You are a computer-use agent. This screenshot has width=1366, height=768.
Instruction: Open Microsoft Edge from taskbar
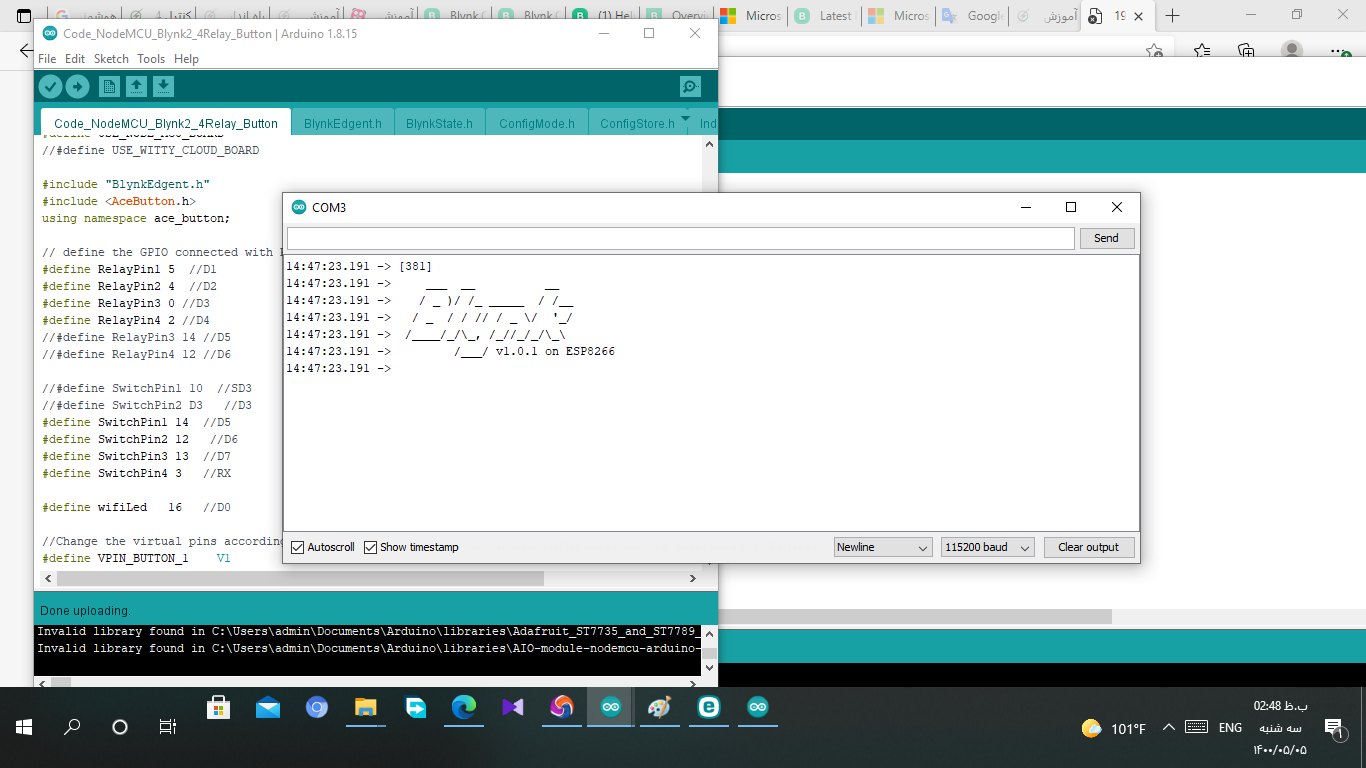463,708
